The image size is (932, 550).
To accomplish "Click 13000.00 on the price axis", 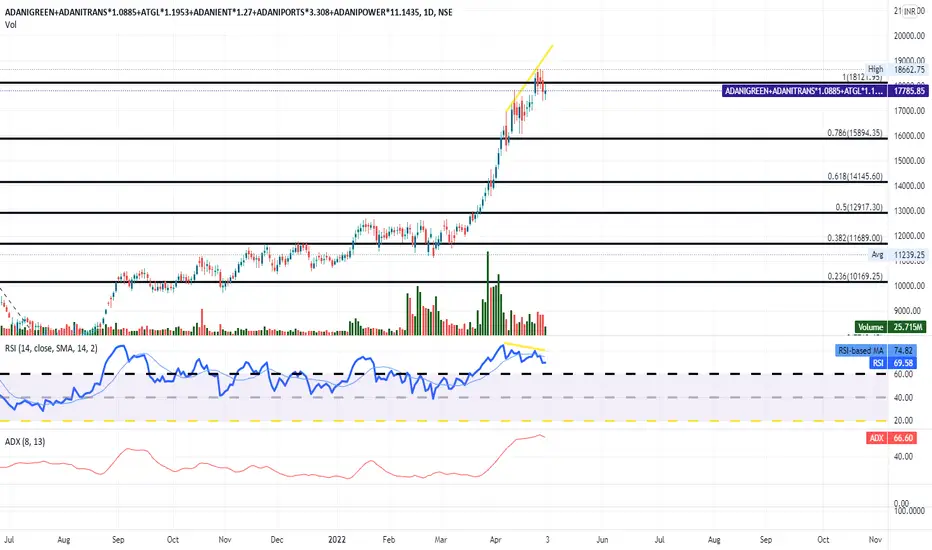I will coord(909,210).
